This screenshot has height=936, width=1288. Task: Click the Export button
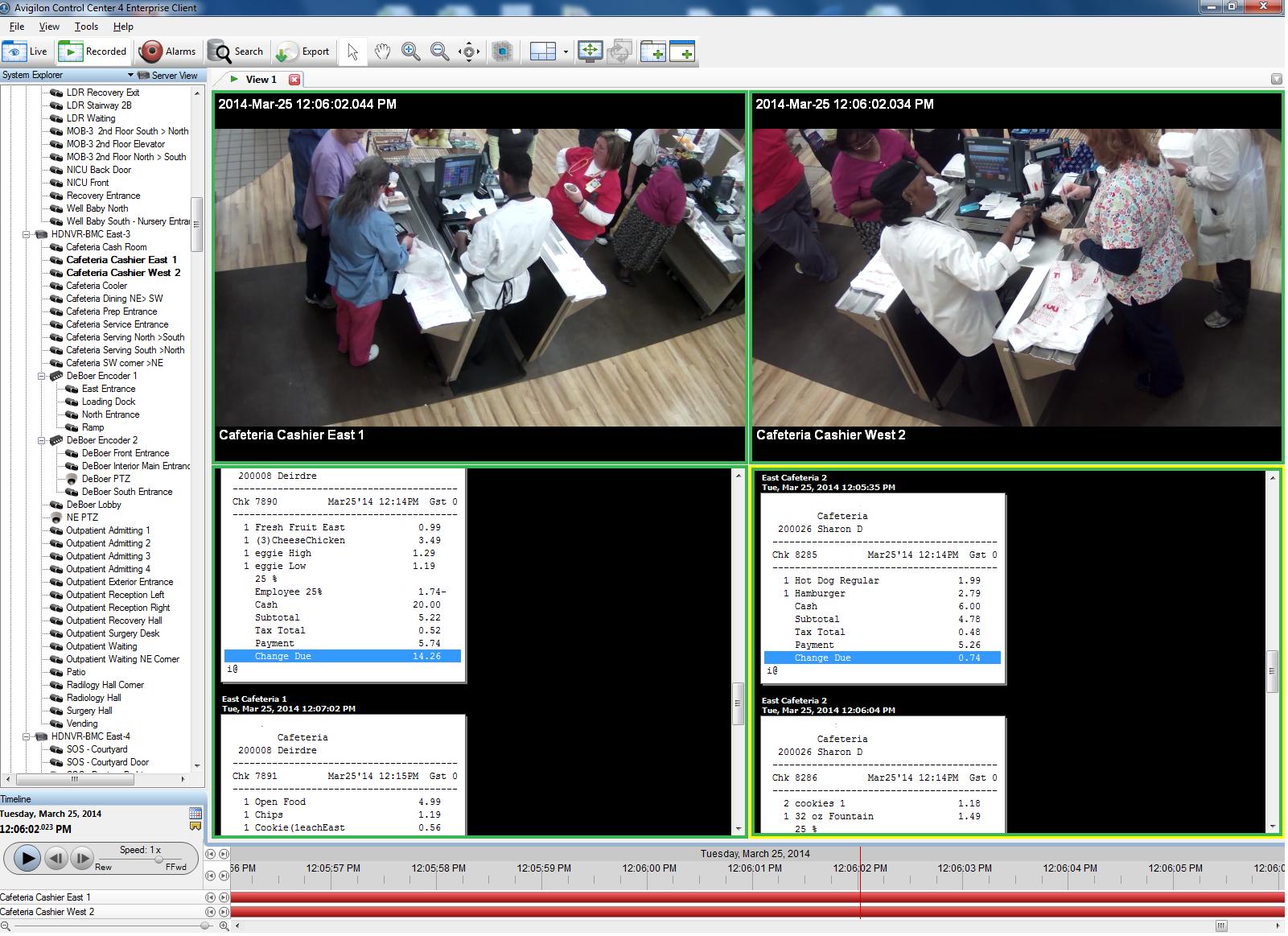coord(302,52)
